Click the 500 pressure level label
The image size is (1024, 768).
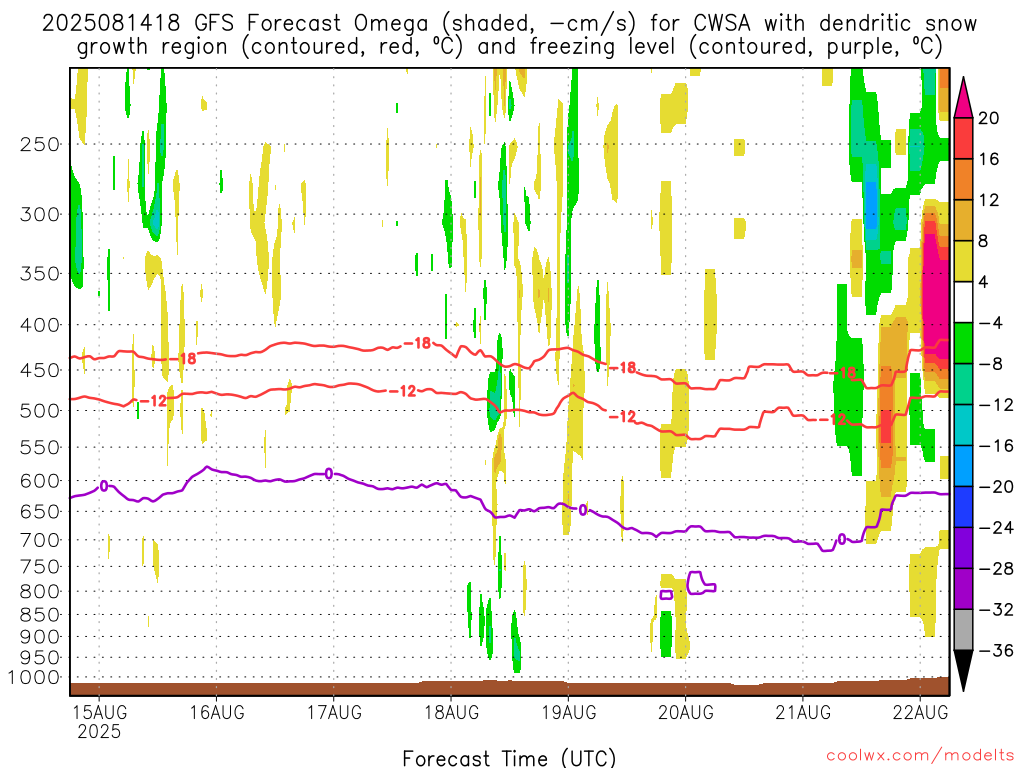click(x=40, y=411)
